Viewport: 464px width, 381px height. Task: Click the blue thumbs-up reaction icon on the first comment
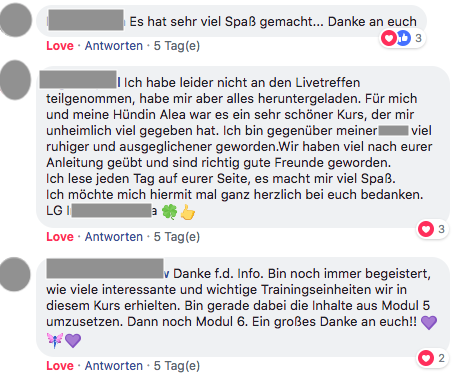coord(403,38)
